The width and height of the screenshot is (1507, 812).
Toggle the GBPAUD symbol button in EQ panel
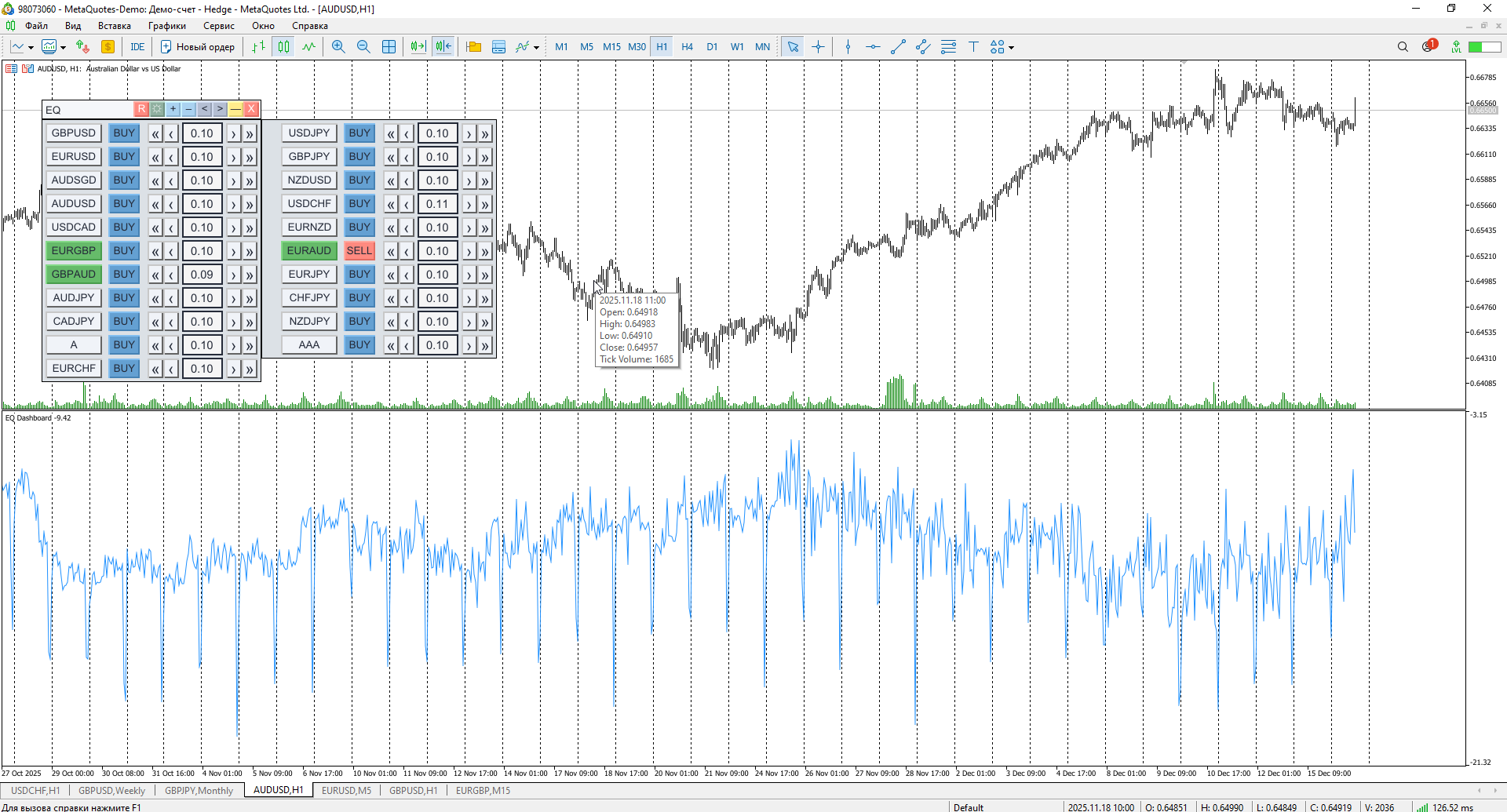tap(74, 275)
